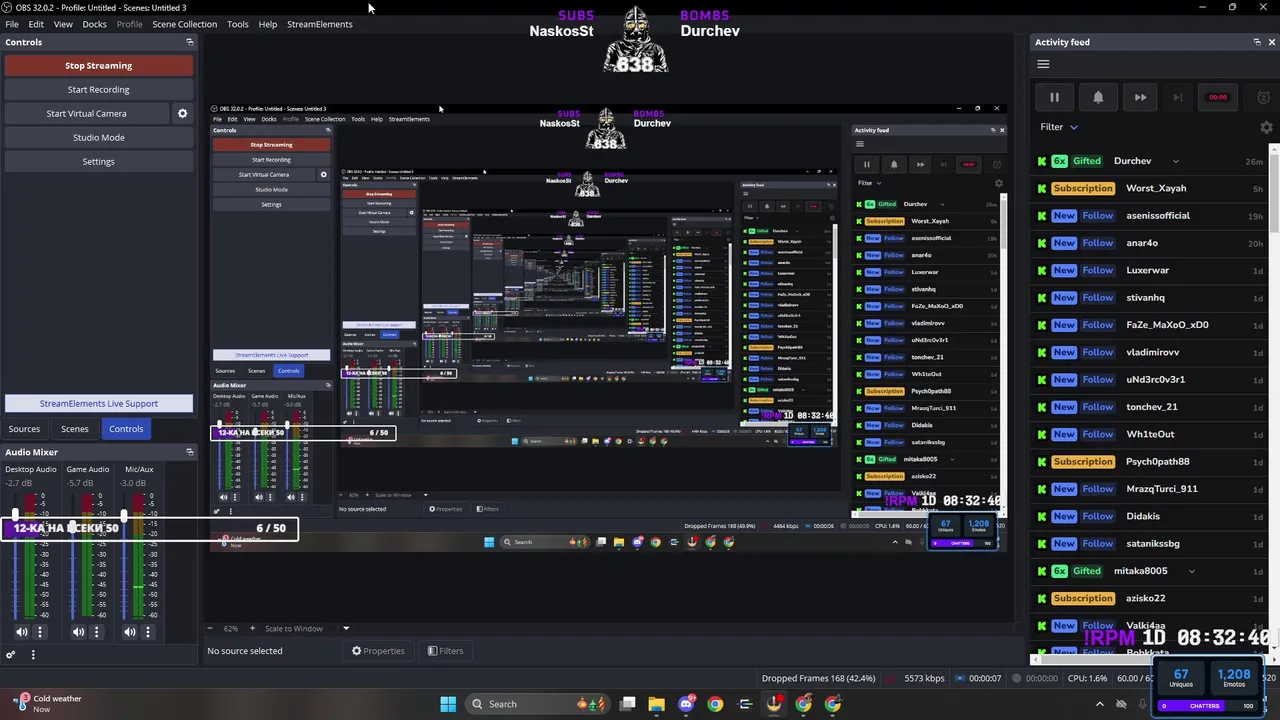Show hidden system tray icons
This screenshot has height=720, width=1280.
pyautogui.click(x=1099, y=704)
